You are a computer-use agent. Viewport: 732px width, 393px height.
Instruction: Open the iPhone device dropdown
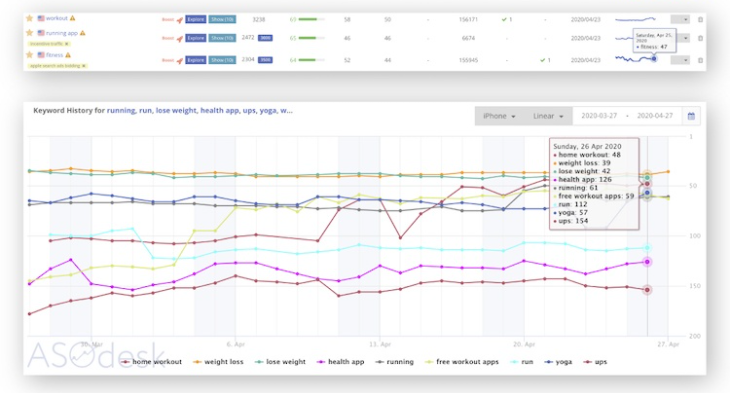[x=499, y=116]
